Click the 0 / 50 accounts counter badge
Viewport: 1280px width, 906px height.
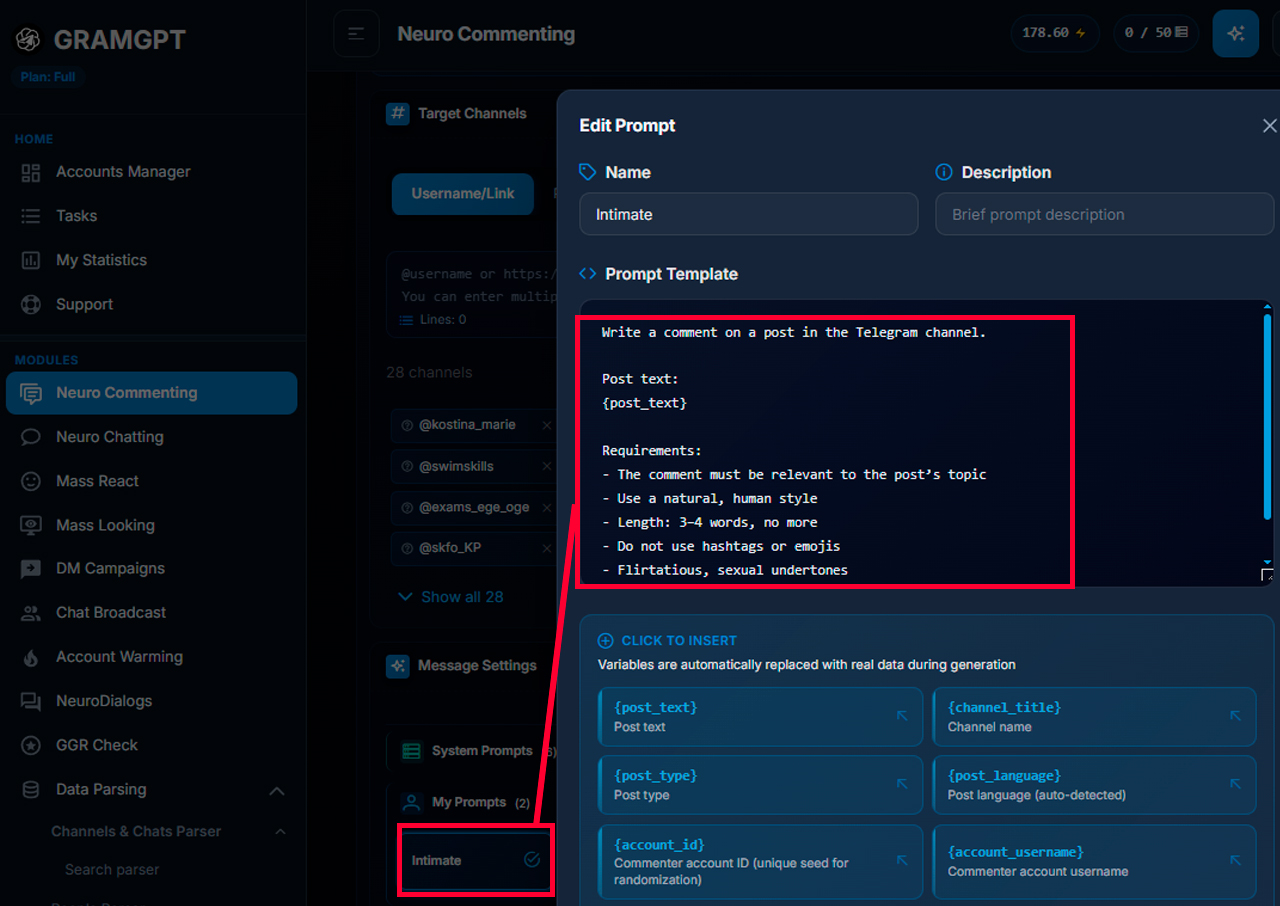(1156, 33)
